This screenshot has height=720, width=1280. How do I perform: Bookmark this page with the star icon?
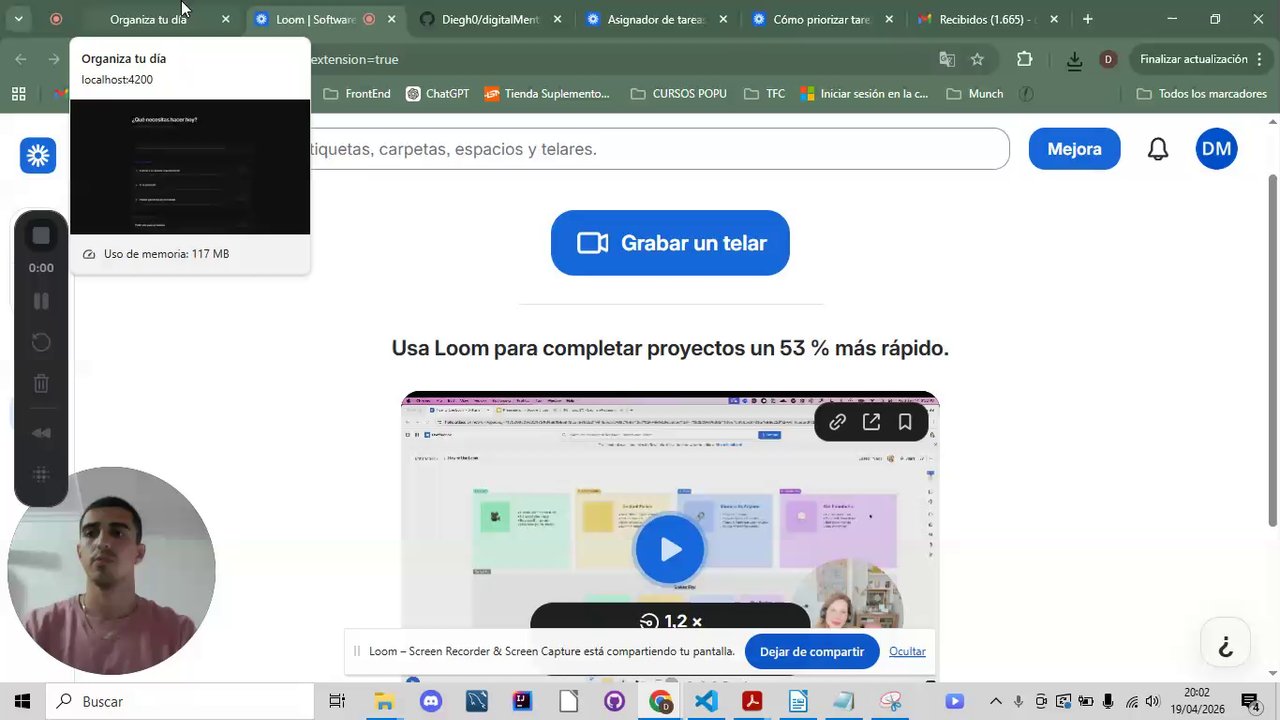(x=977, y=59)
